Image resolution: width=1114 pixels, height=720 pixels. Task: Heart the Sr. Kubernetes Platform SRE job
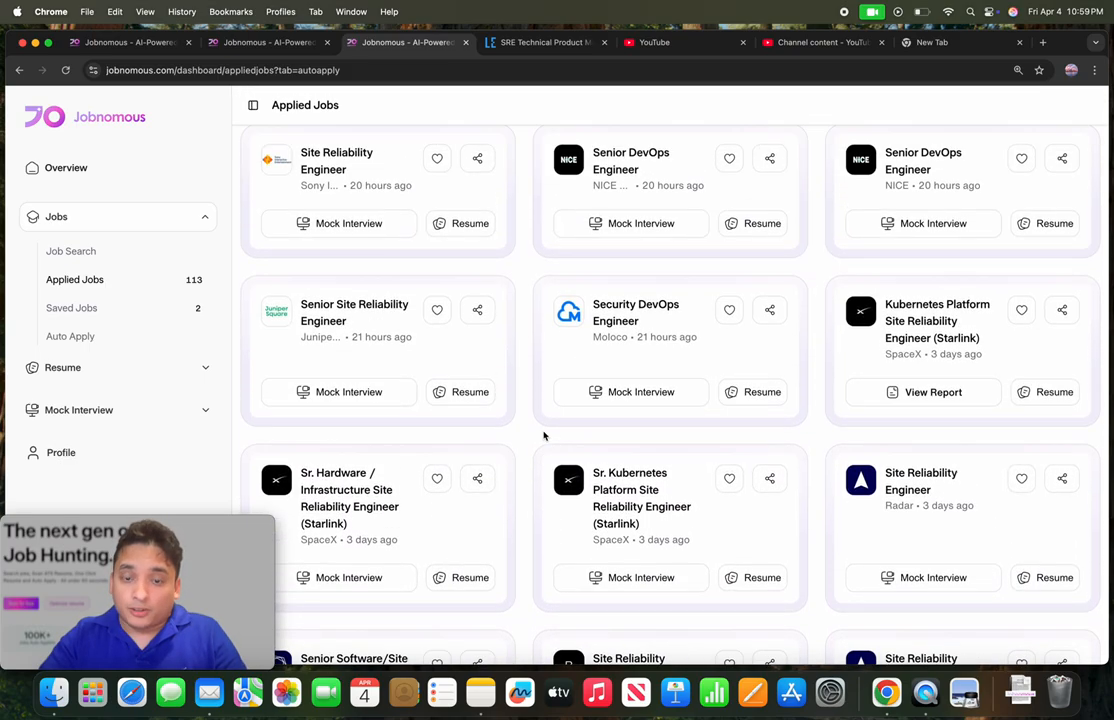[729, 478]
